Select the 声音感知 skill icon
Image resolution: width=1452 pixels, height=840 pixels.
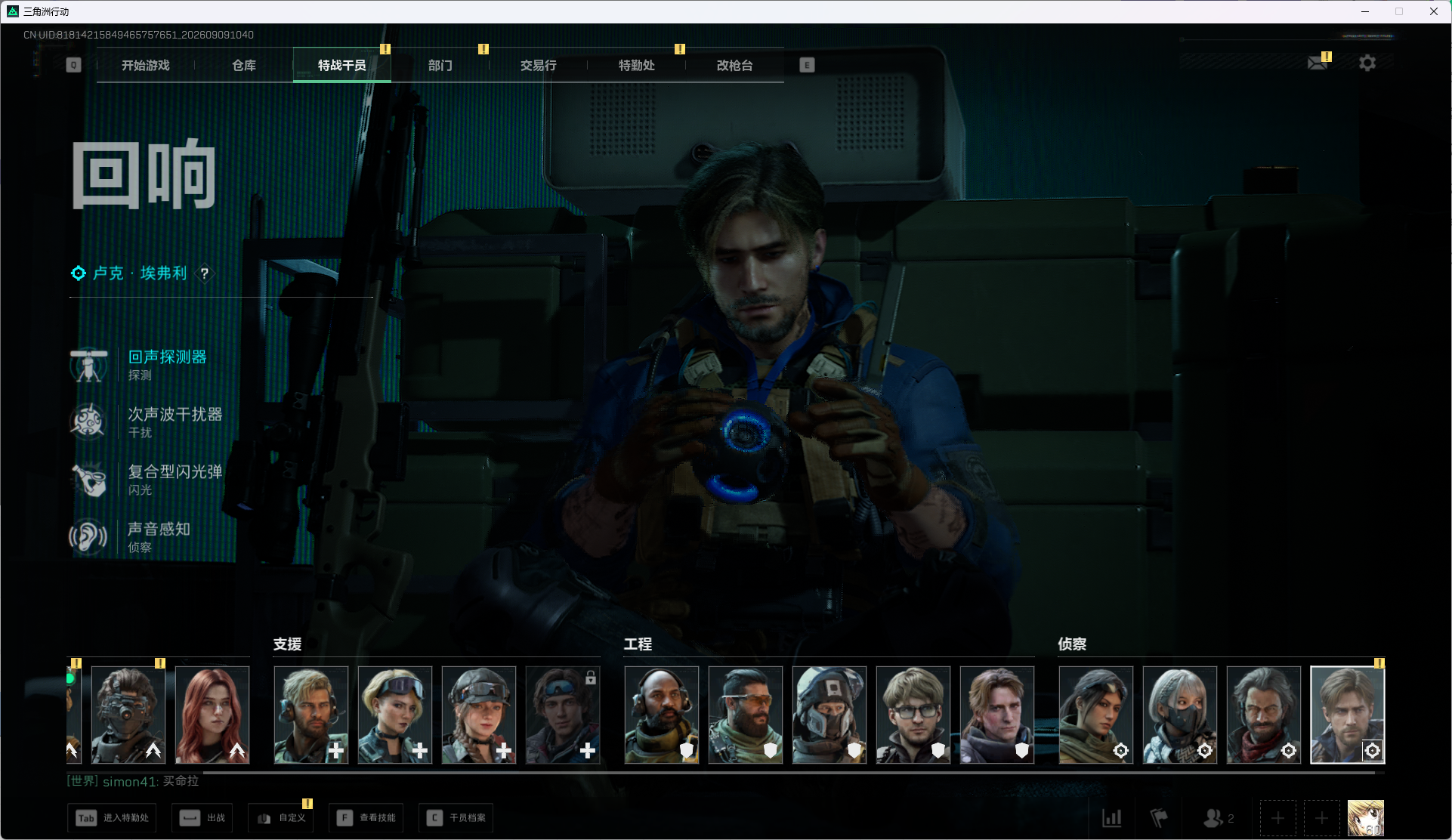[88, 537]
